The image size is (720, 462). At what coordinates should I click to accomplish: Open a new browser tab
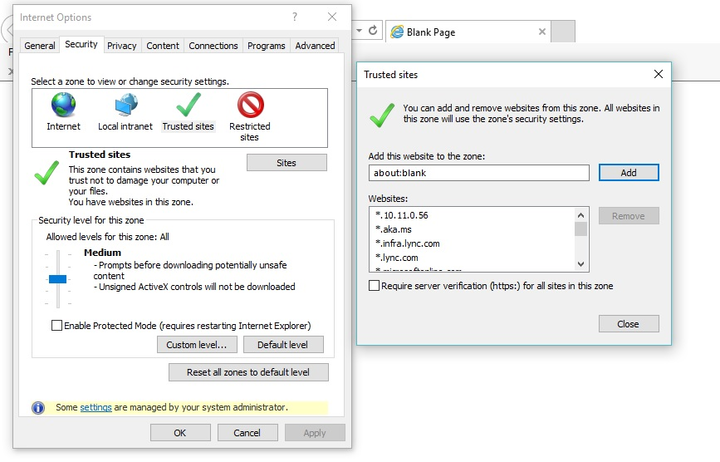pyautogui.click(x=563, y=31)
